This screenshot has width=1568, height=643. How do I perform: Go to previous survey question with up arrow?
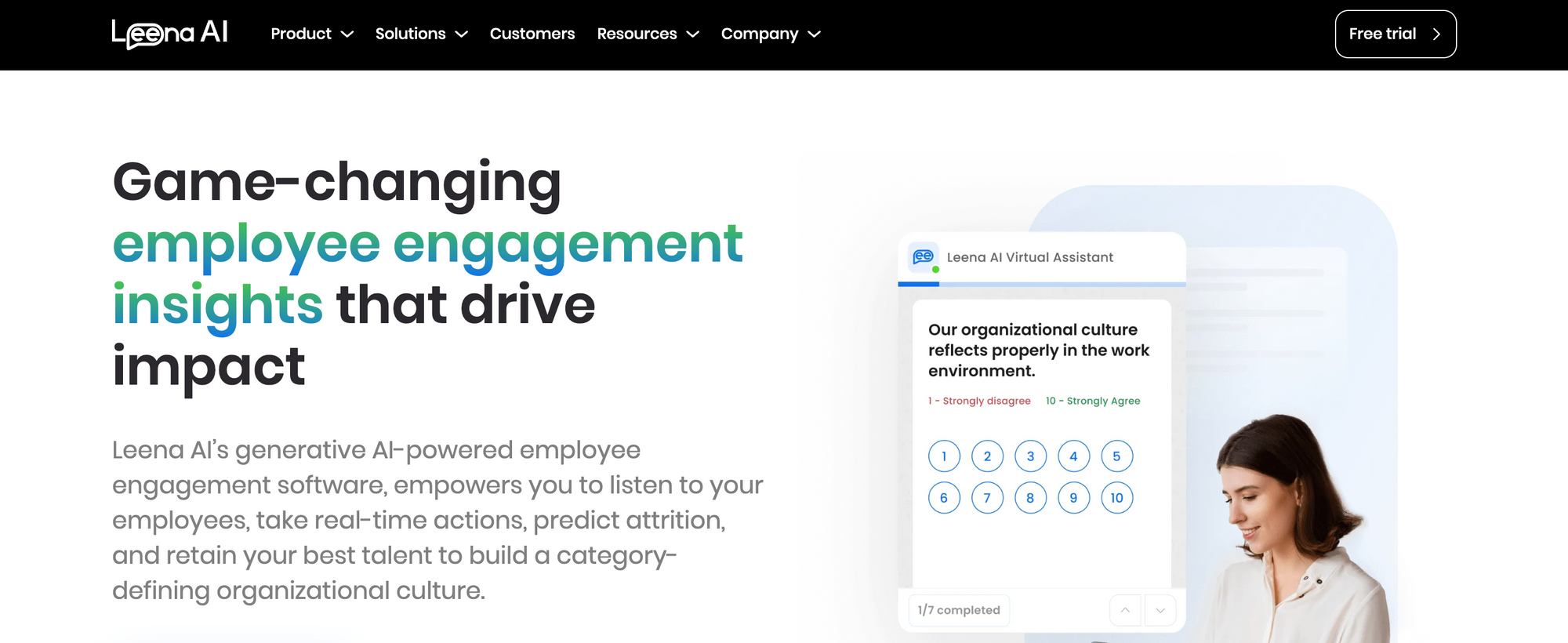click(x=1125, y=610)
